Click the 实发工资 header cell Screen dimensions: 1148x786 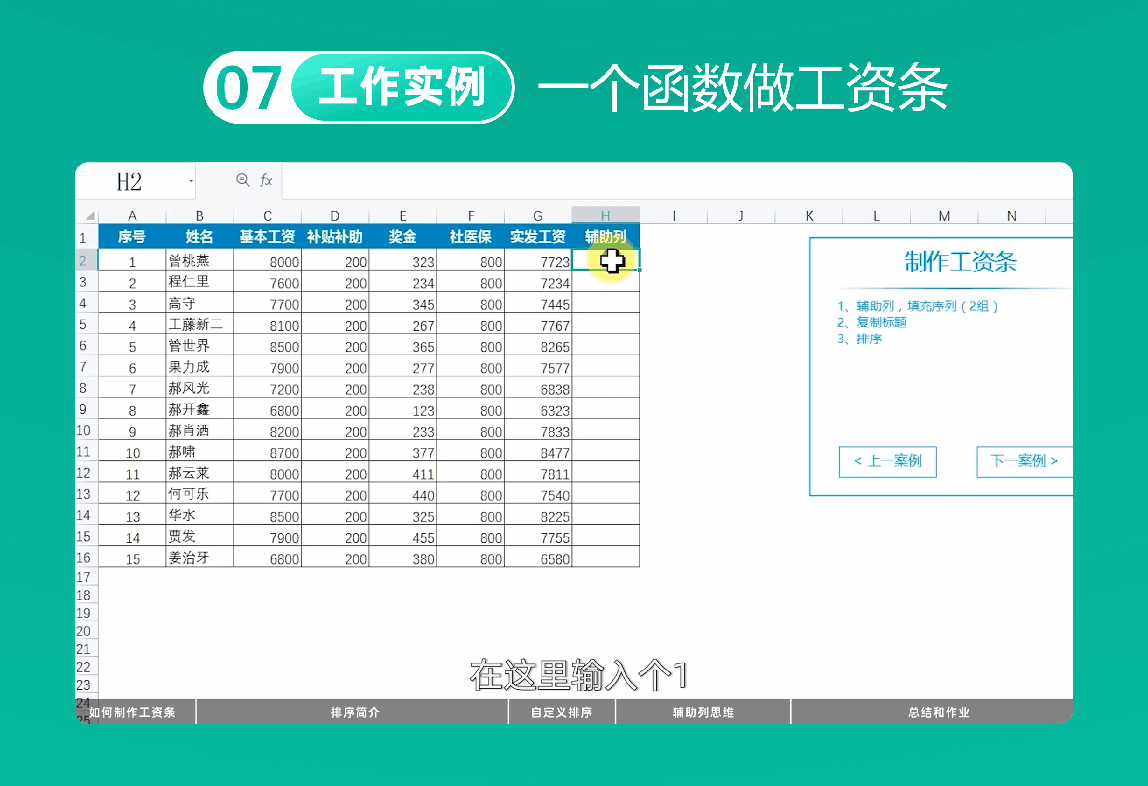coord(538,237)
